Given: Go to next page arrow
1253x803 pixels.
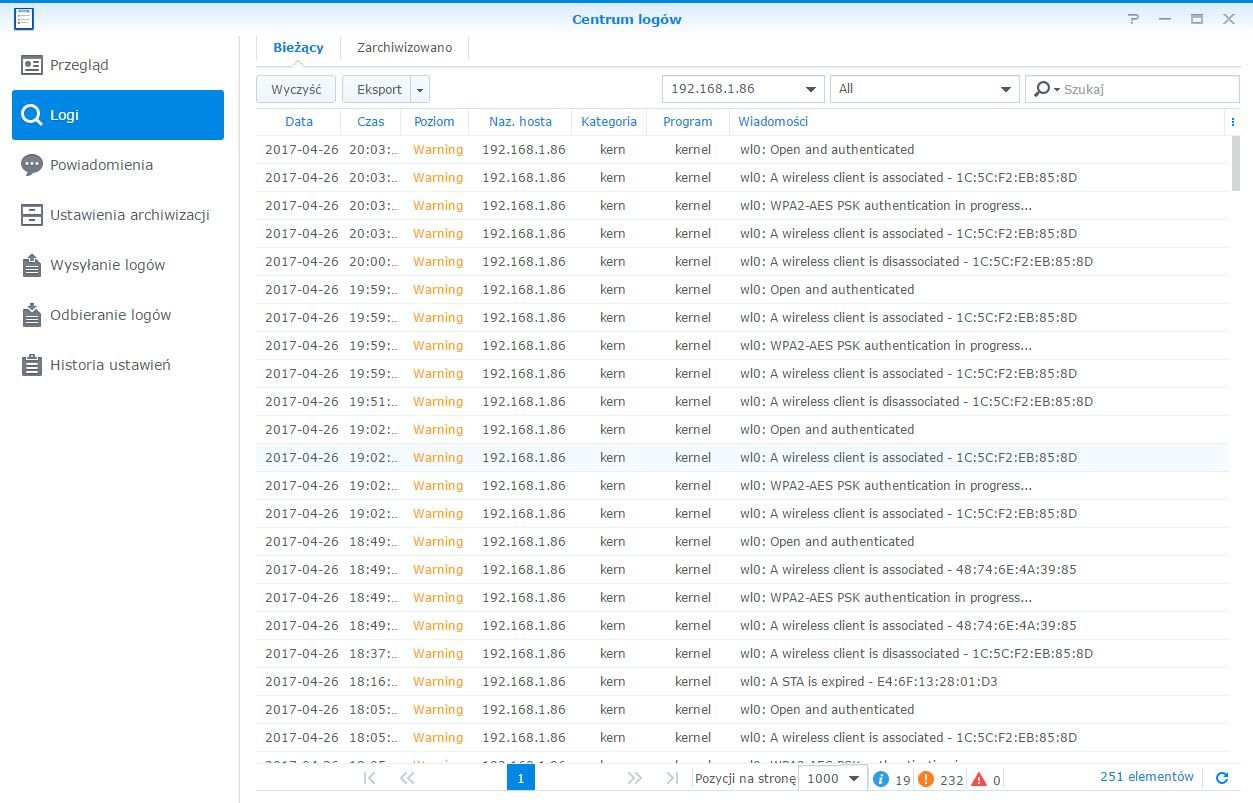Looking at the screenshot, I should [x=634, y=778].
